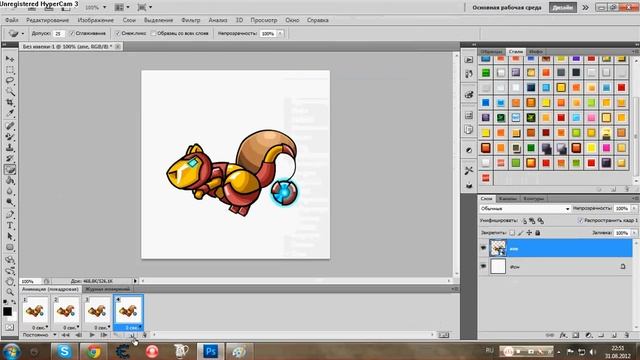Select the Clone Stamp tool
Screen dimensions: 640x360
pyautogui.click(x=10, y=147)
